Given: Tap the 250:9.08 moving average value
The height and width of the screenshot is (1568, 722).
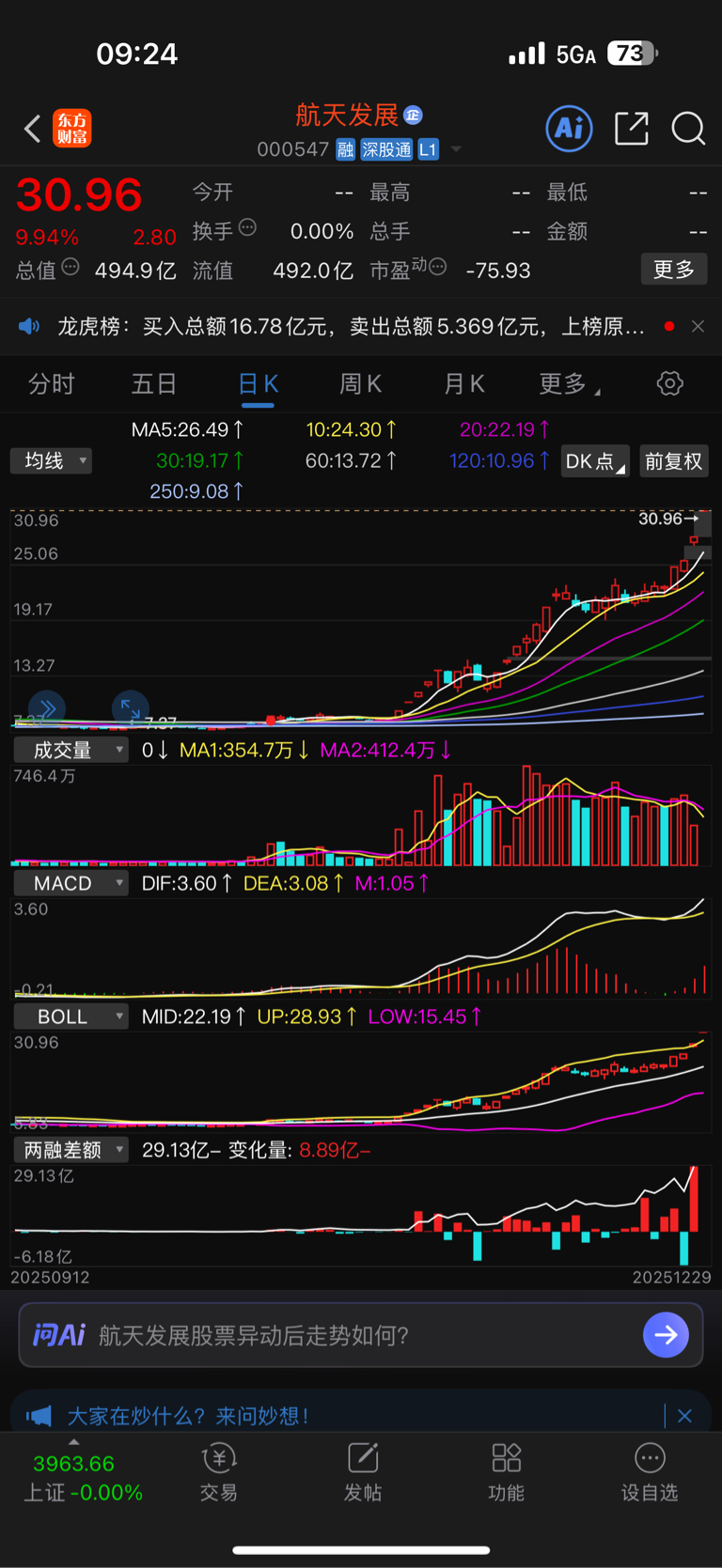Looking at the screenshot, I should [197, 491].
